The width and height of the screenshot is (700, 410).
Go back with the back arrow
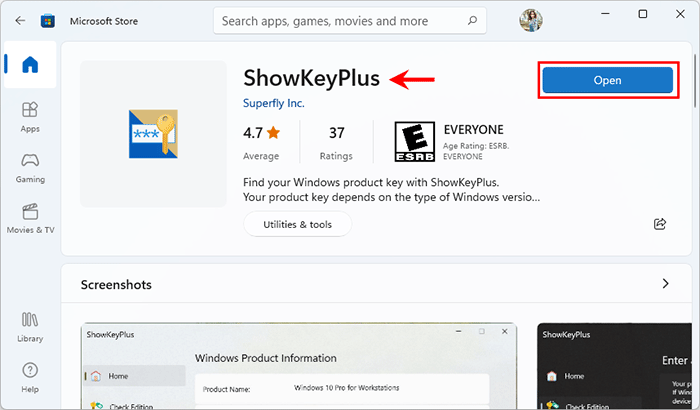pyautogui.click(x=20, y=21)
